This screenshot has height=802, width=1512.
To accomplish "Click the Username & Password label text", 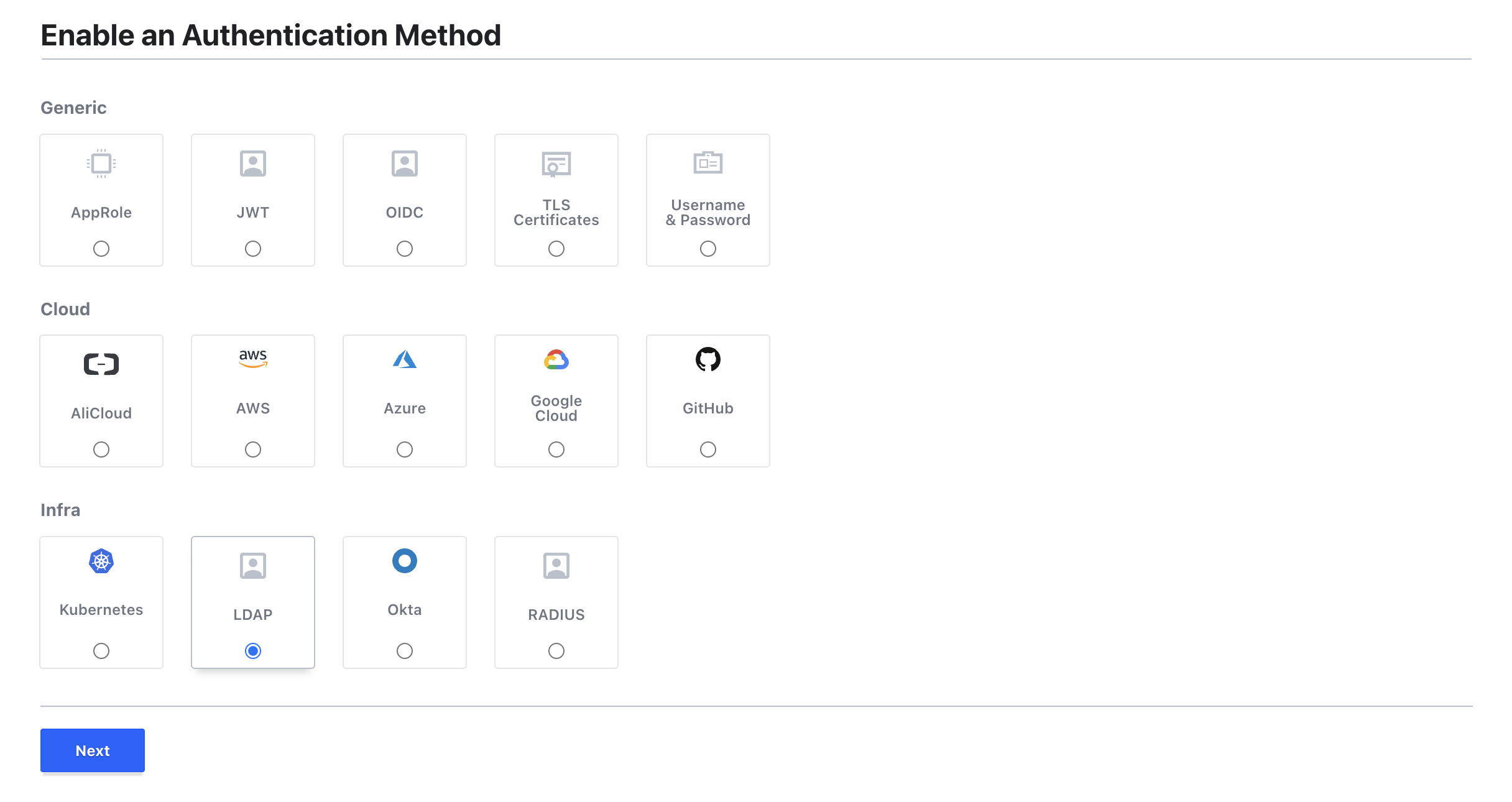I will (x=708, y=213).
